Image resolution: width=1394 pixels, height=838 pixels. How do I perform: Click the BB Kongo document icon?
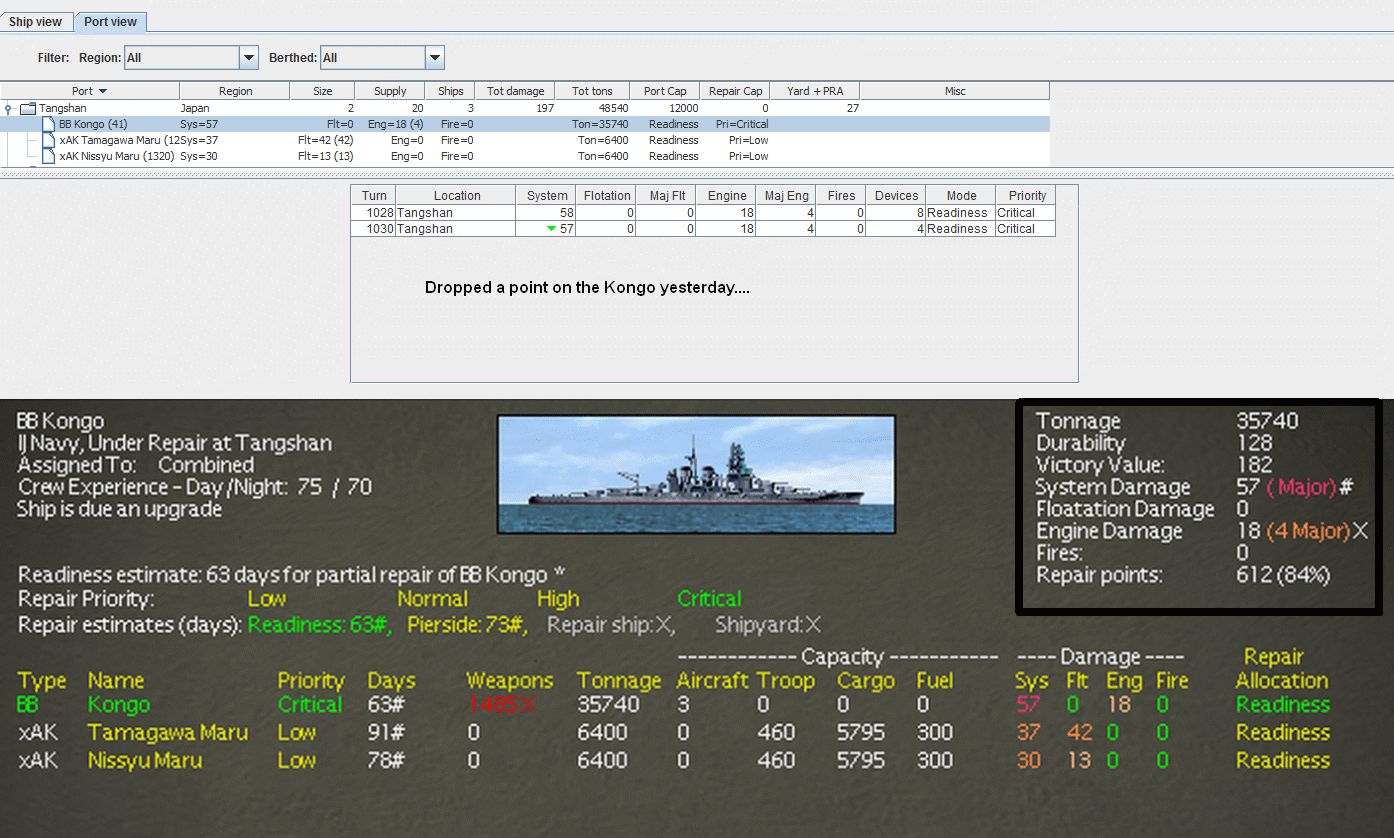pos(49,124)
